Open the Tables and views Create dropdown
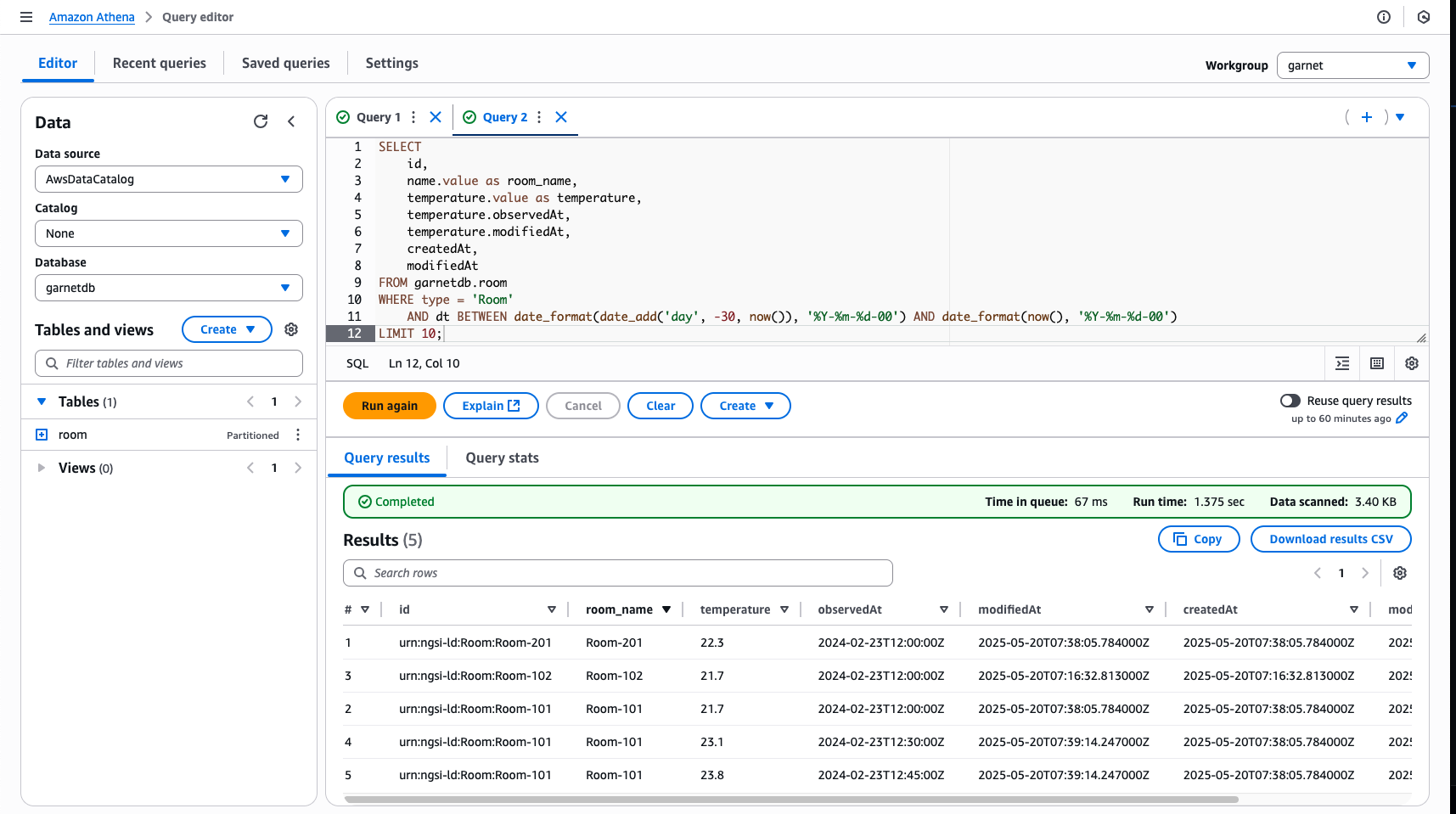 point(227,329)
